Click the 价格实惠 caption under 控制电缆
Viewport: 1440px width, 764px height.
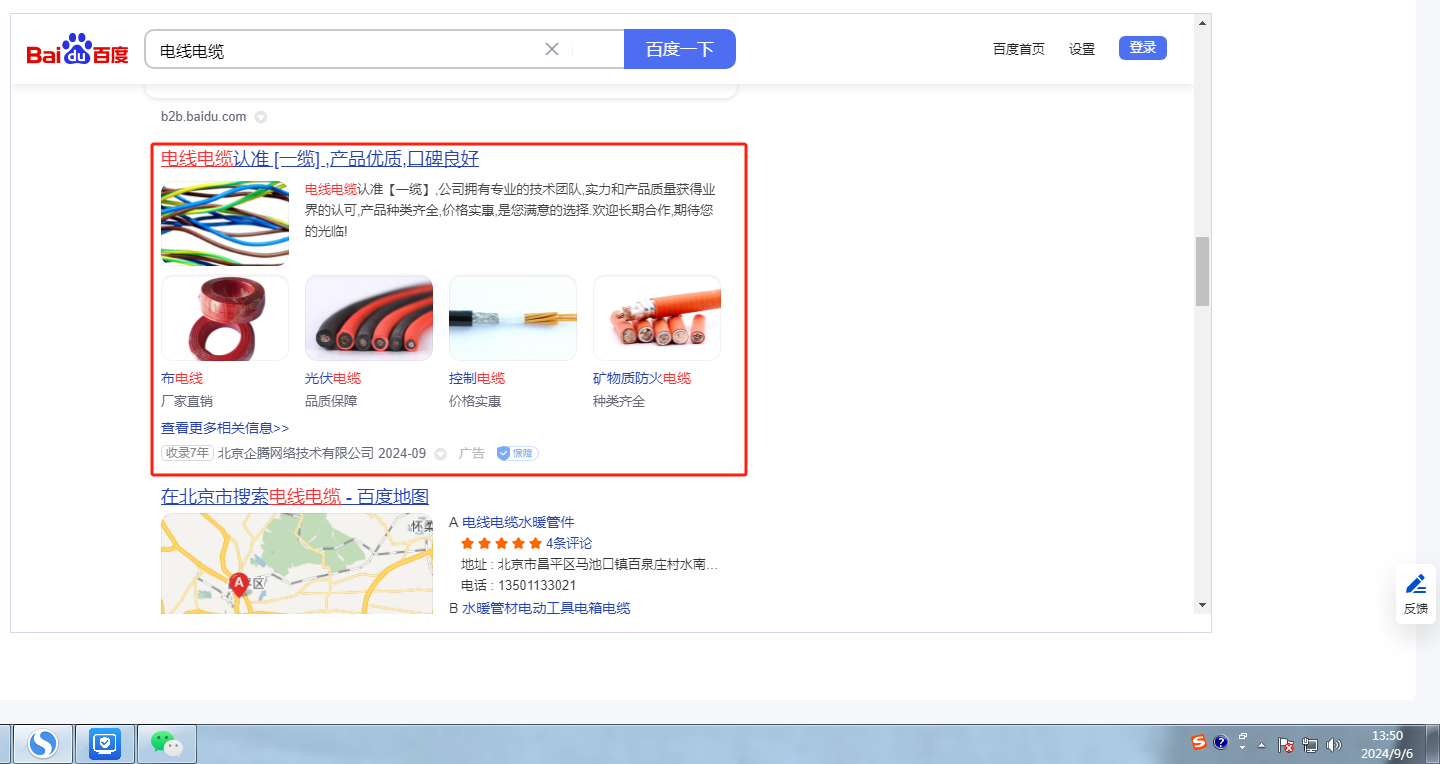475,401
